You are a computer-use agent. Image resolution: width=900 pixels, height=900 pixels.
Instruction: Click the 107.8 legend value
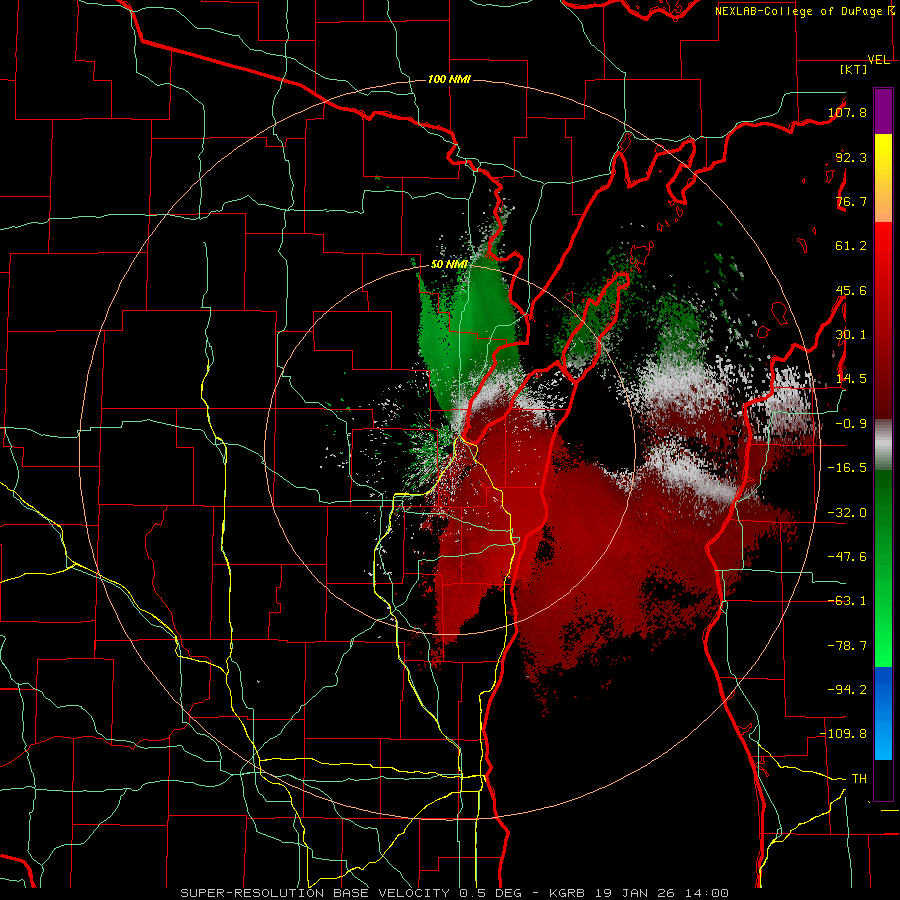click(x=847, y=112)
